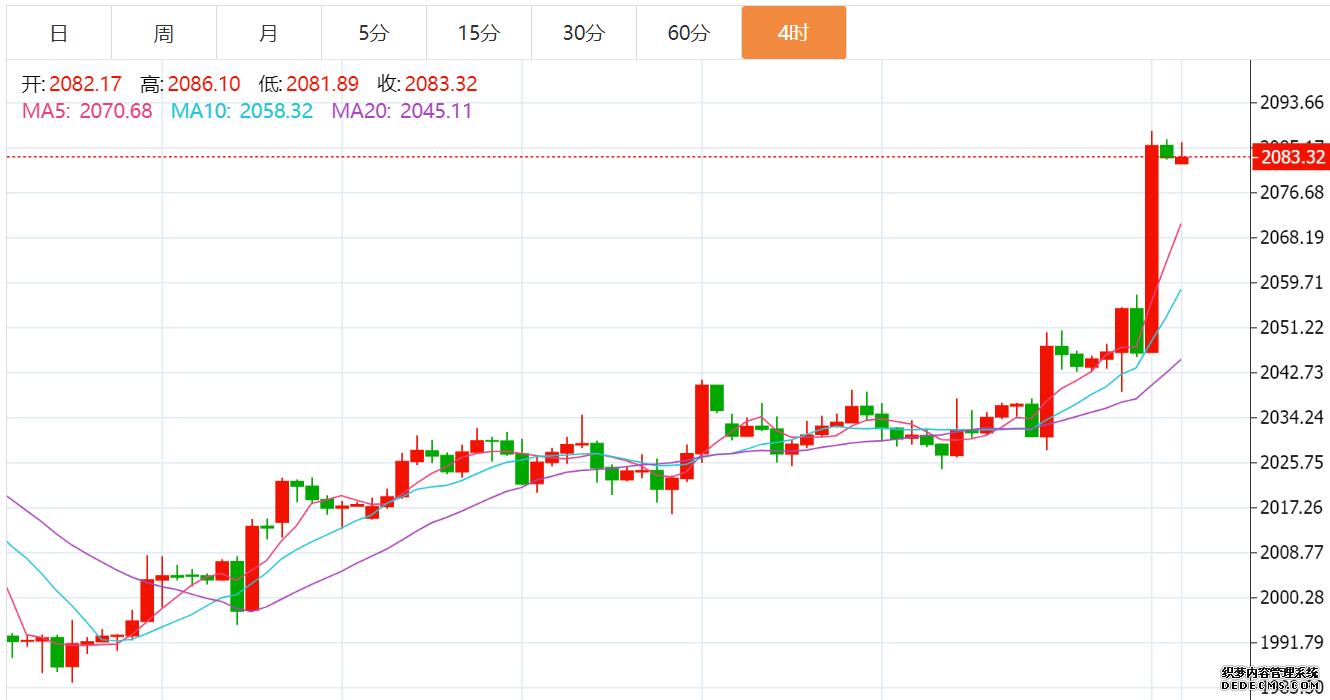Switch chart to the 5分 interval
The height and width of the screenshot is (700, 1330).
click(x=374, y=33)
